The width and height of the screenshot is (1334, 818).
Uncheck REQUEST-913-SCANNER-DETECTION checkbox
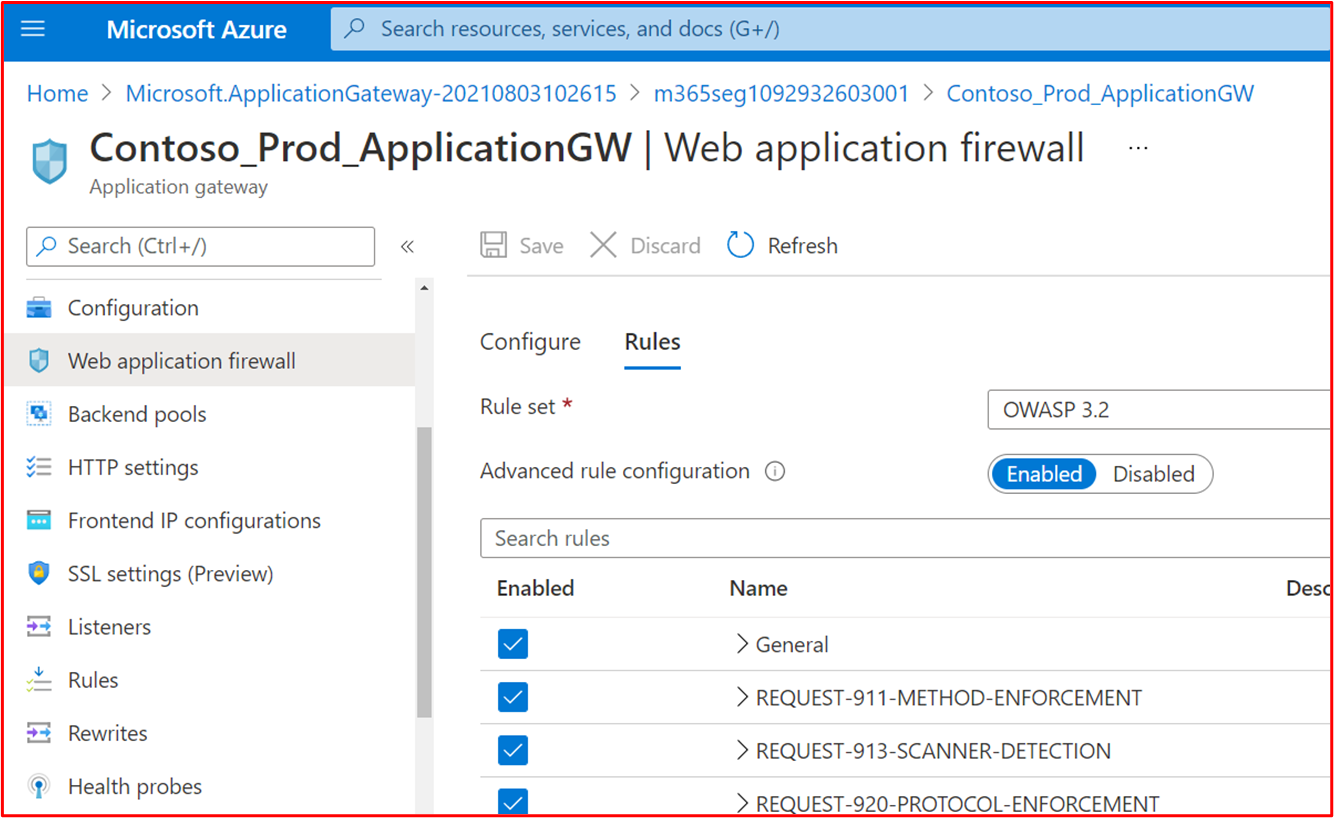[513, 750]
